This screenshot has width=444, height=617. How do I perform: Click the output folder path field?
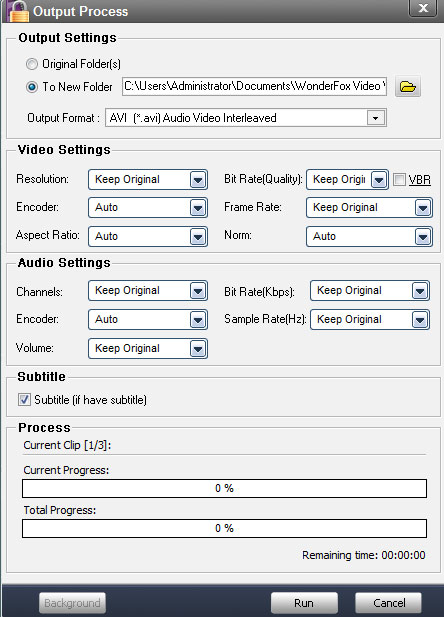pos(254,86)
